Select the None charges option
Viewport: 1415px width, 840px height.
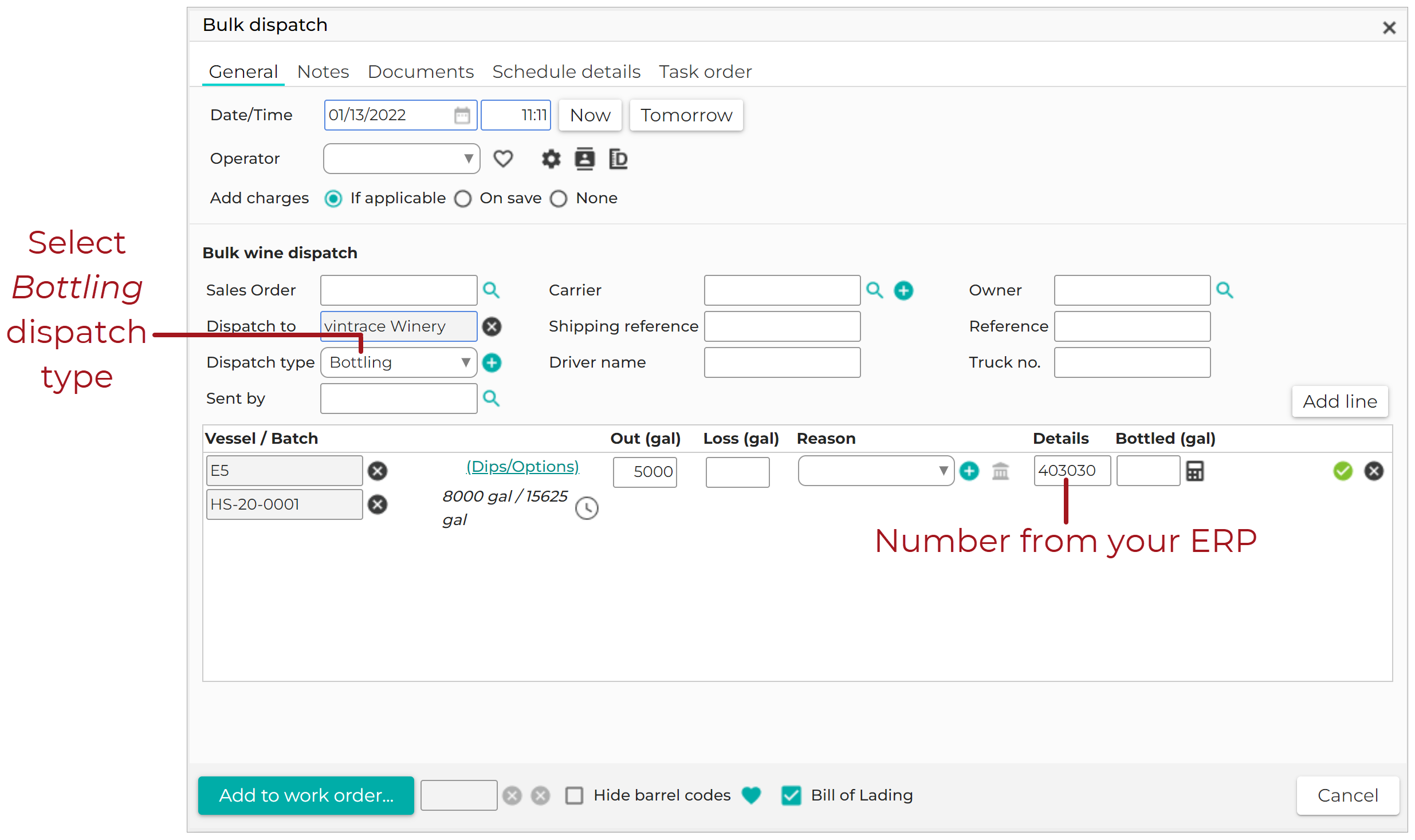tap(559, 199)
